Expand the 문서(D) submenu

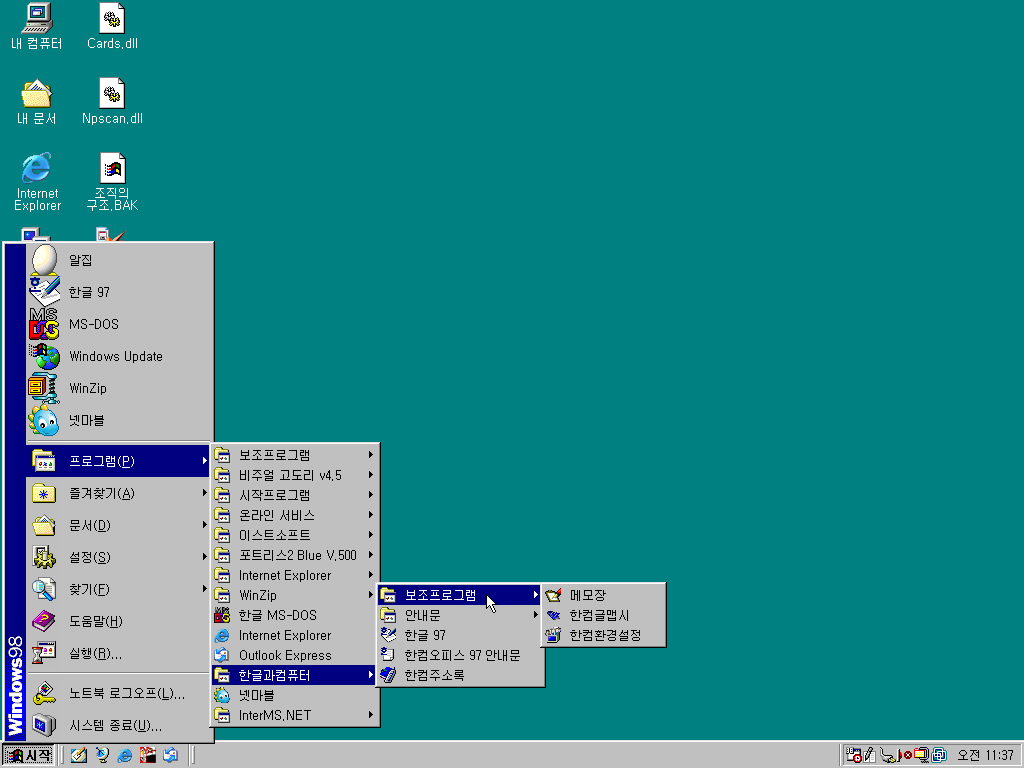120,525
